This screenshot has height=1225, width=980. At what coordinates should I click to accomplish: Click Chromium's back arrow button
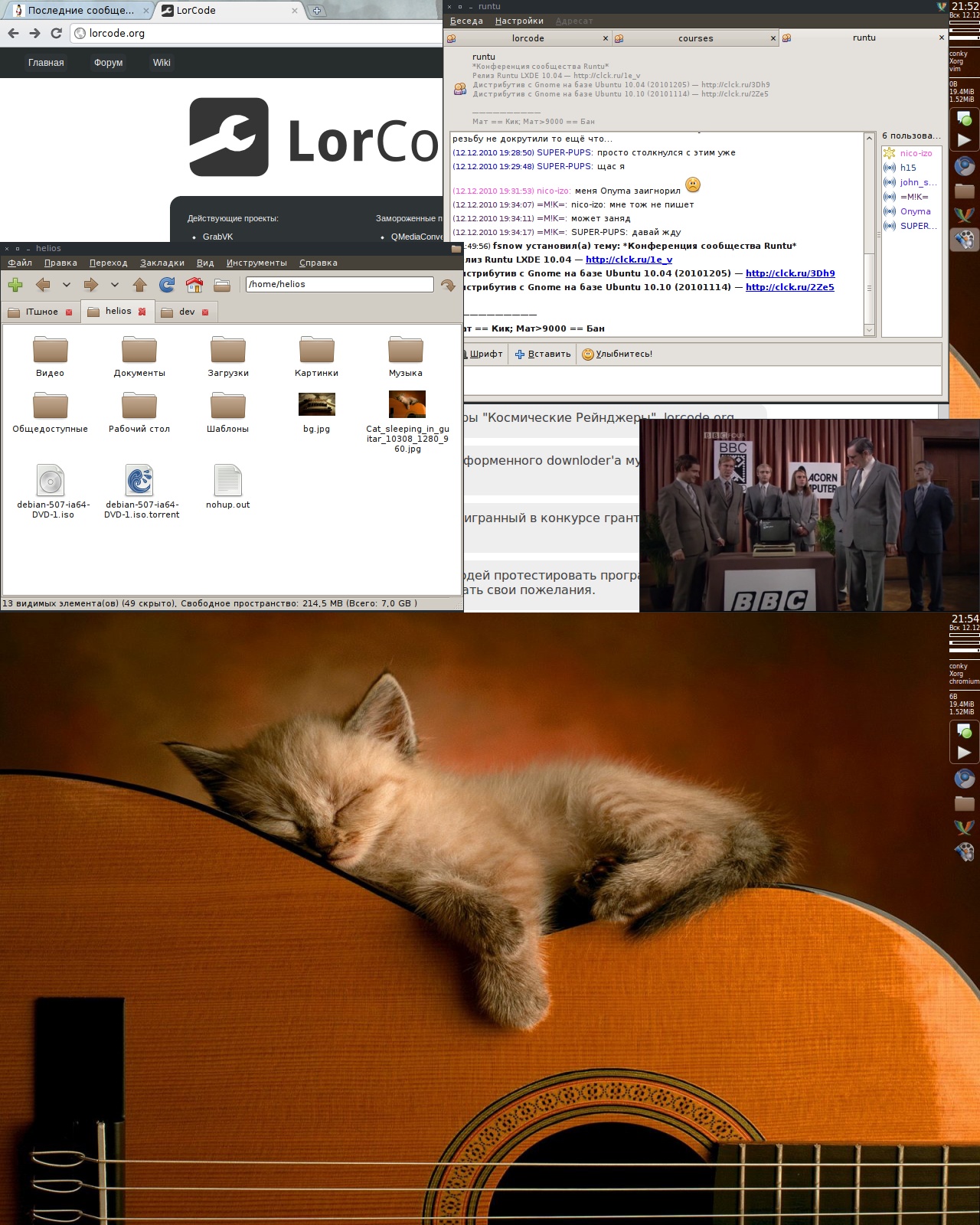(x=13, y=33)
